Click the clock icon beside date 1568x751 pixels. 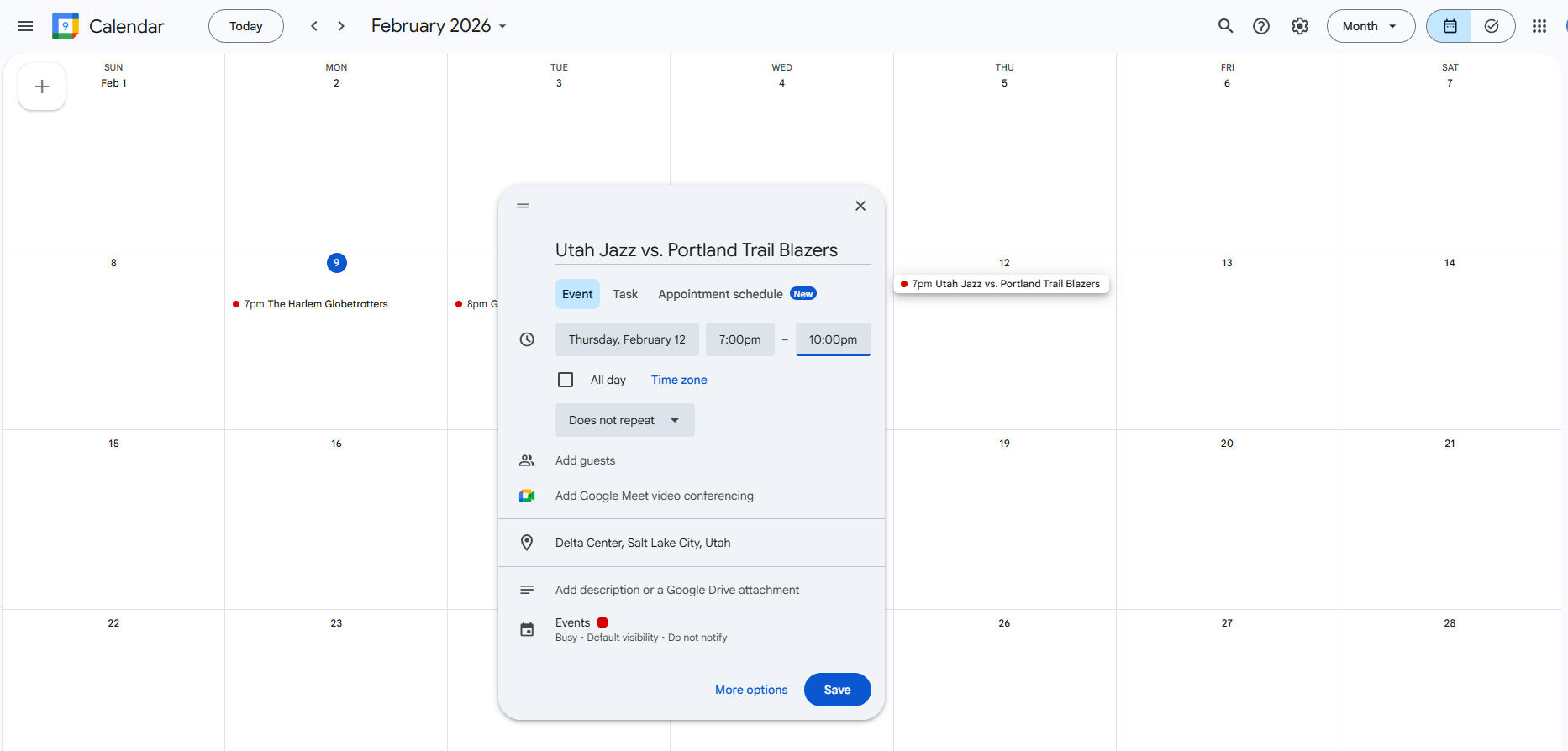pos(527,339)
